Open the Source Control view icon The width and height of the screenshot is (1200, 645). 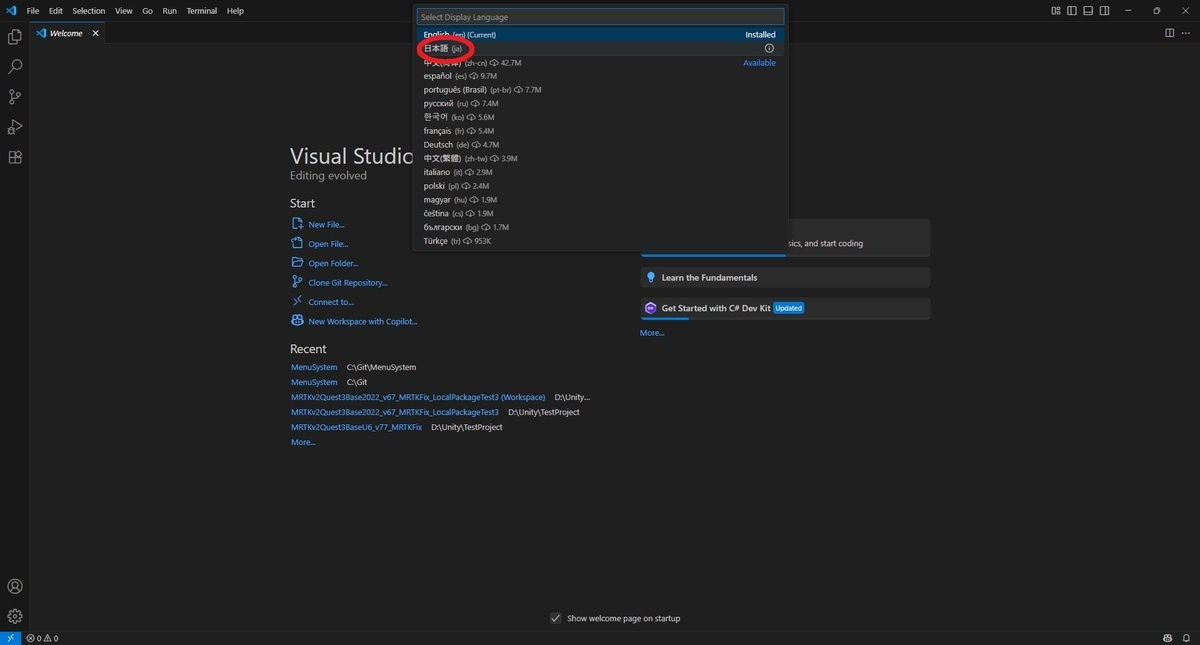click(15, 97)
